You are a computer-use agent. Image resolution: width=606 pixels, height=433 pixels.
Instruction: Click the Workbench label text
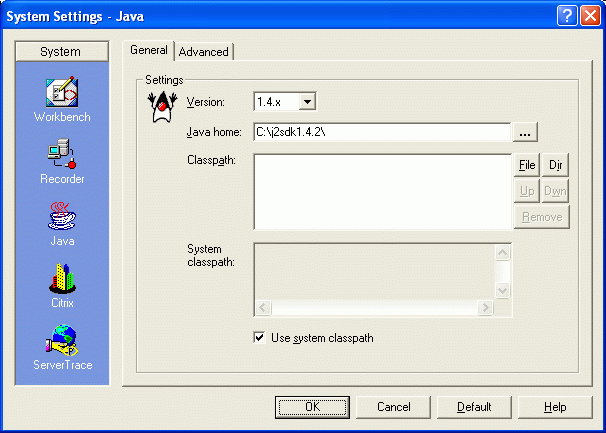(62, 117)
